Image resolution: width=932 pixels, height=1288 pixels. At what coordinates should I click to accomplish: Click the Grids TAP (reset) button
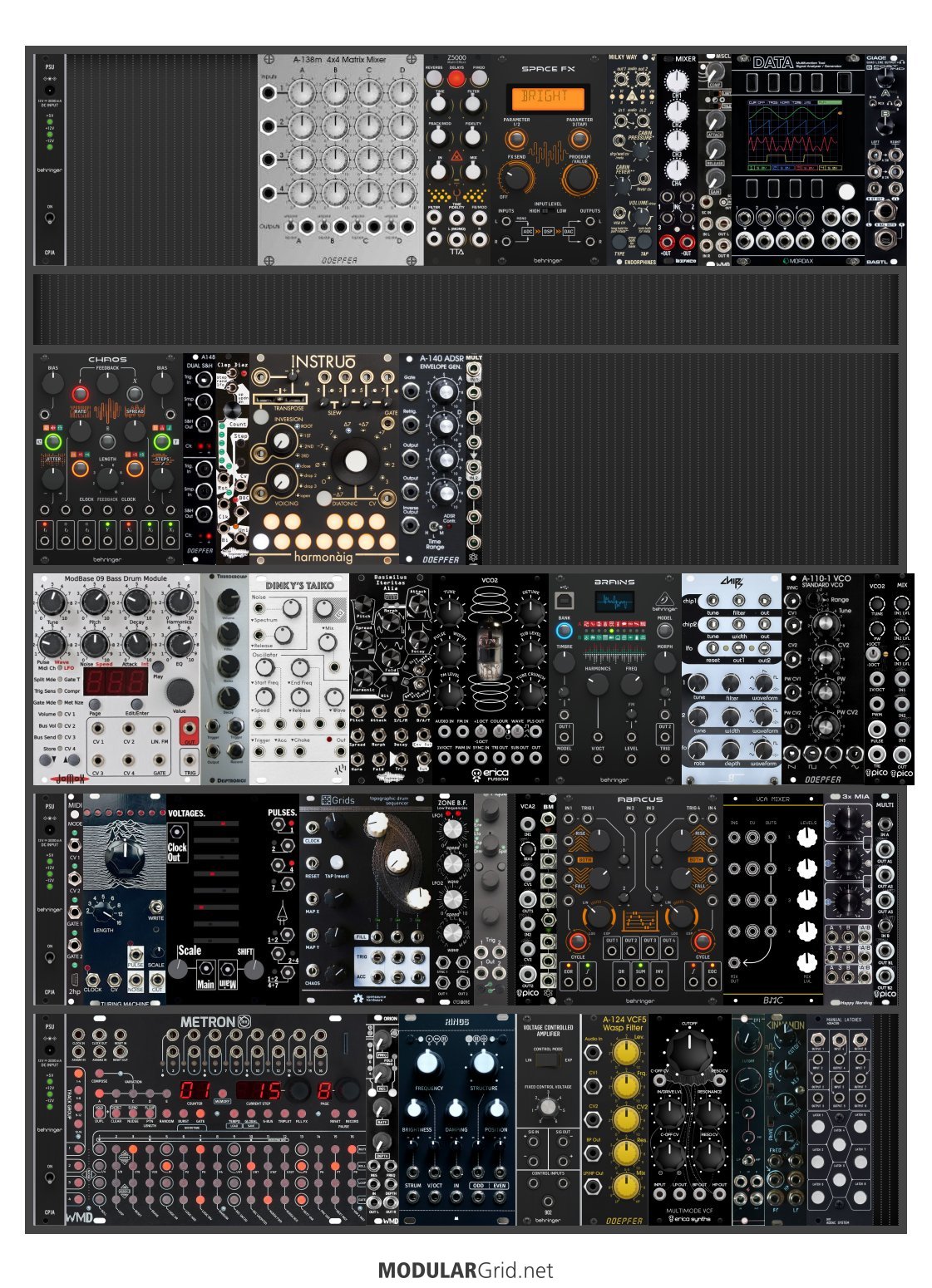337,863
